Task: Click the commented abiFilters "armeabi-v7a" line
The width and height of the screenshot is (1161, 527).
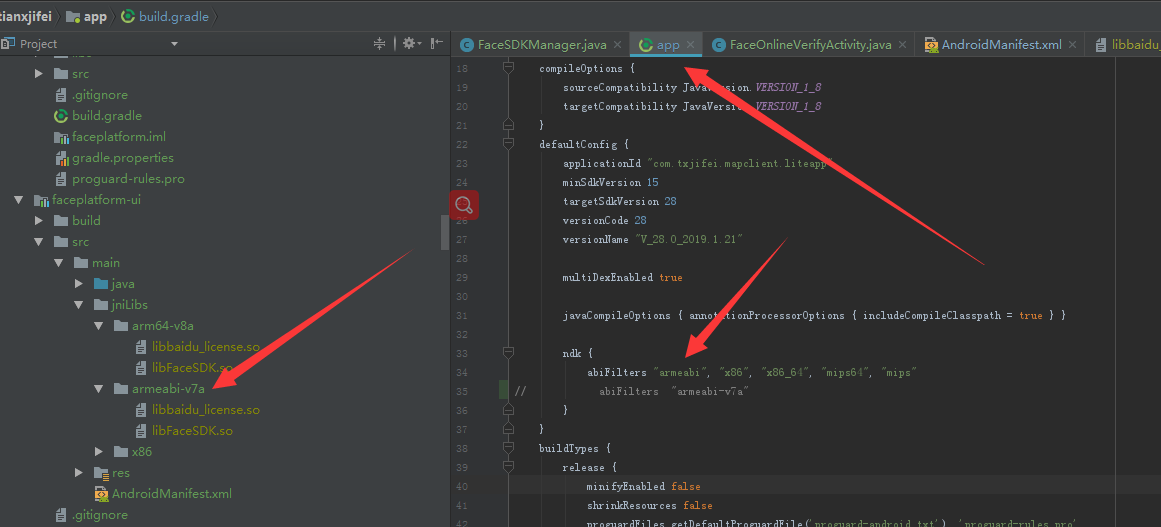Action: (675, 392)
